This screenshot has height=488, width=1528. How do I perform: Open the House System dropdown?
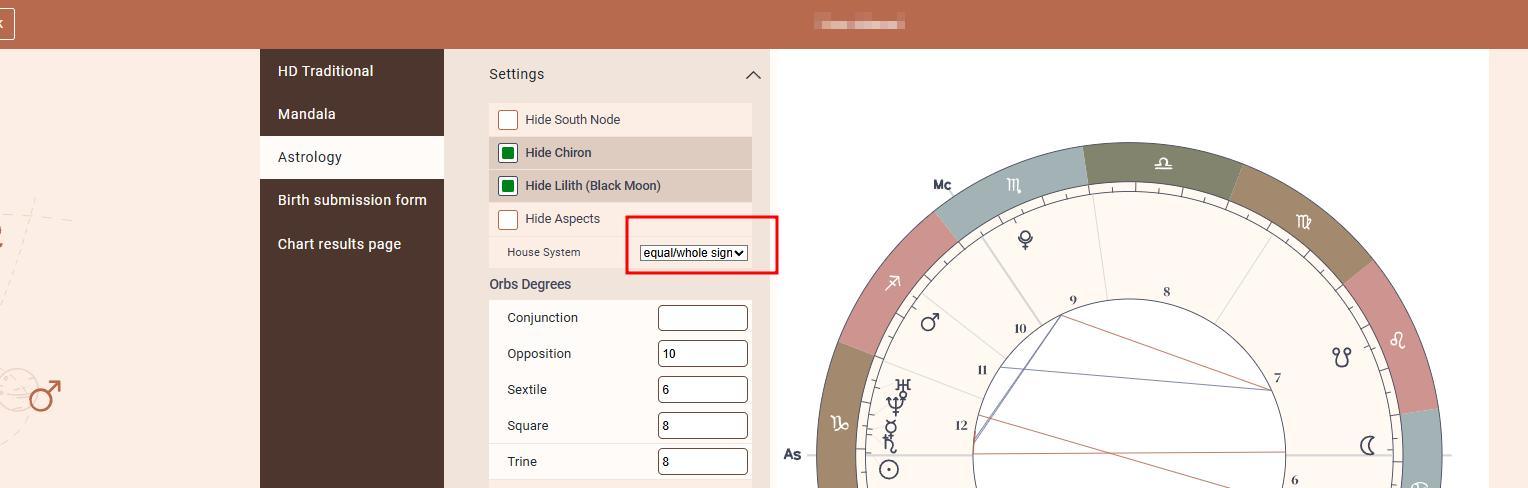coord(693,253)
